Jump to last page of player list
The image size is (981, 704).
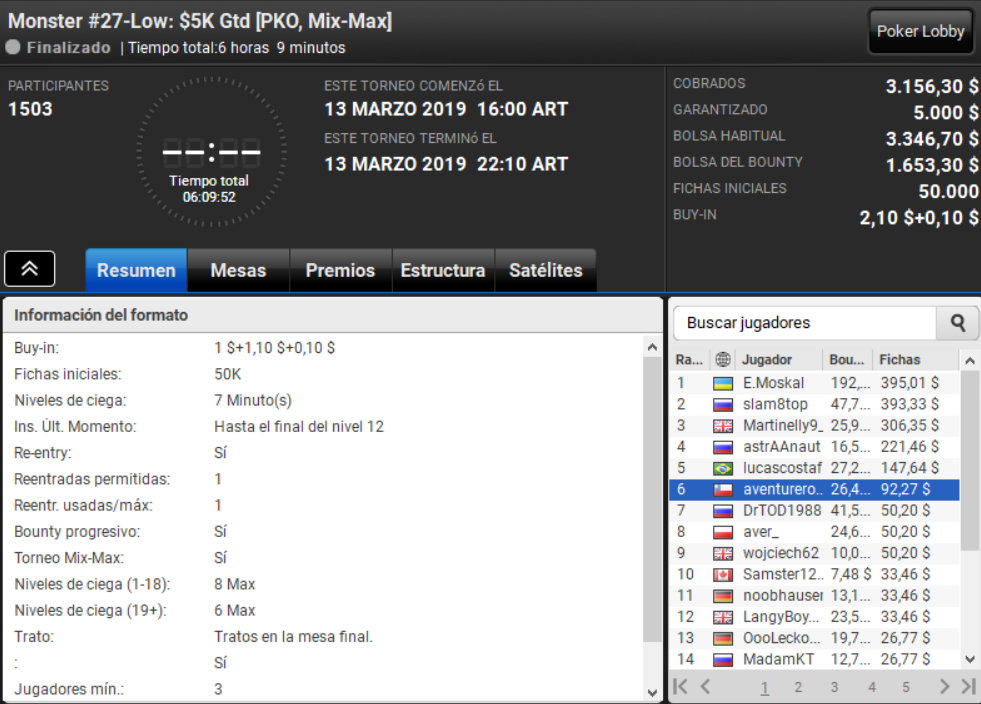968,686
